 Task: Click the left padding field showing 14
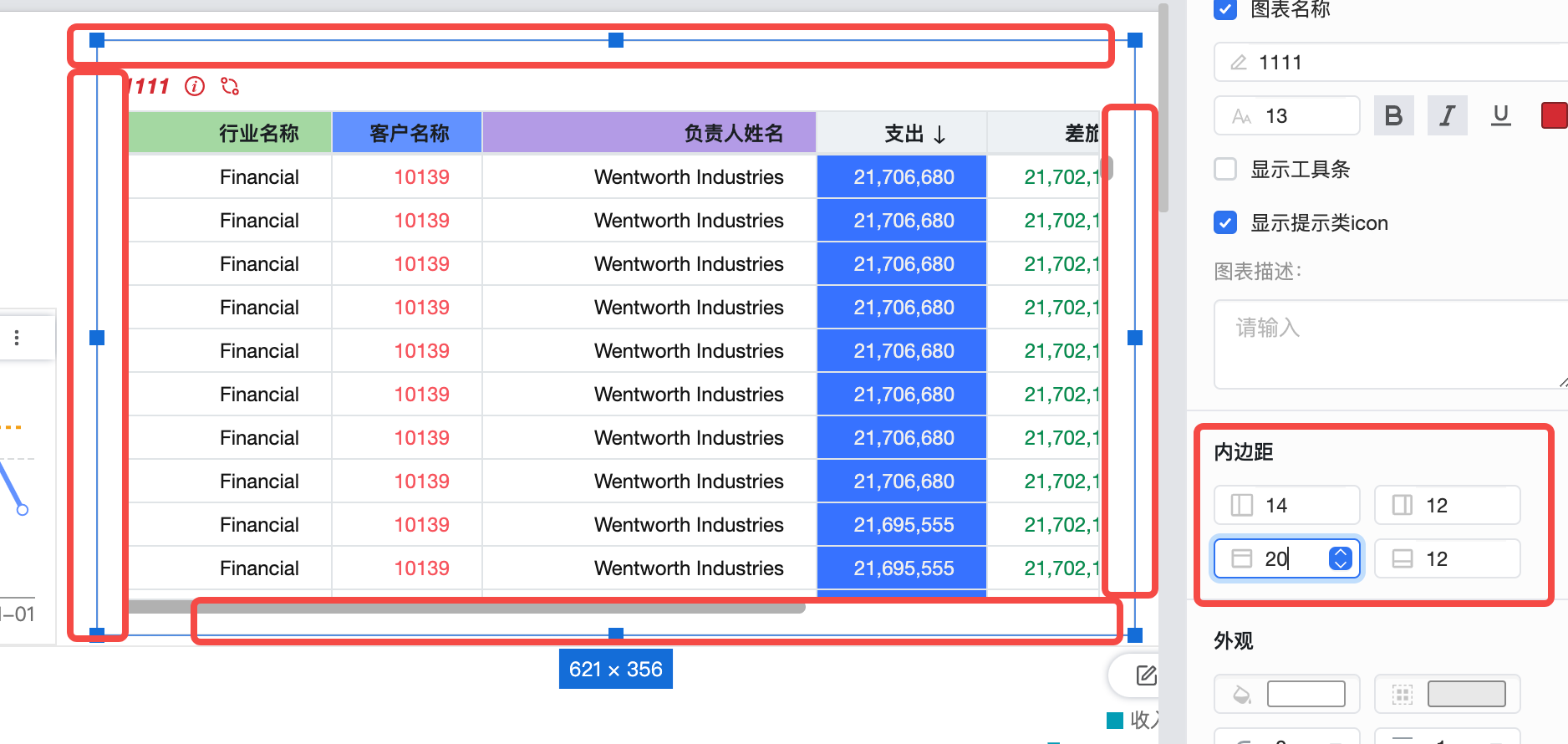point(1287,505)
